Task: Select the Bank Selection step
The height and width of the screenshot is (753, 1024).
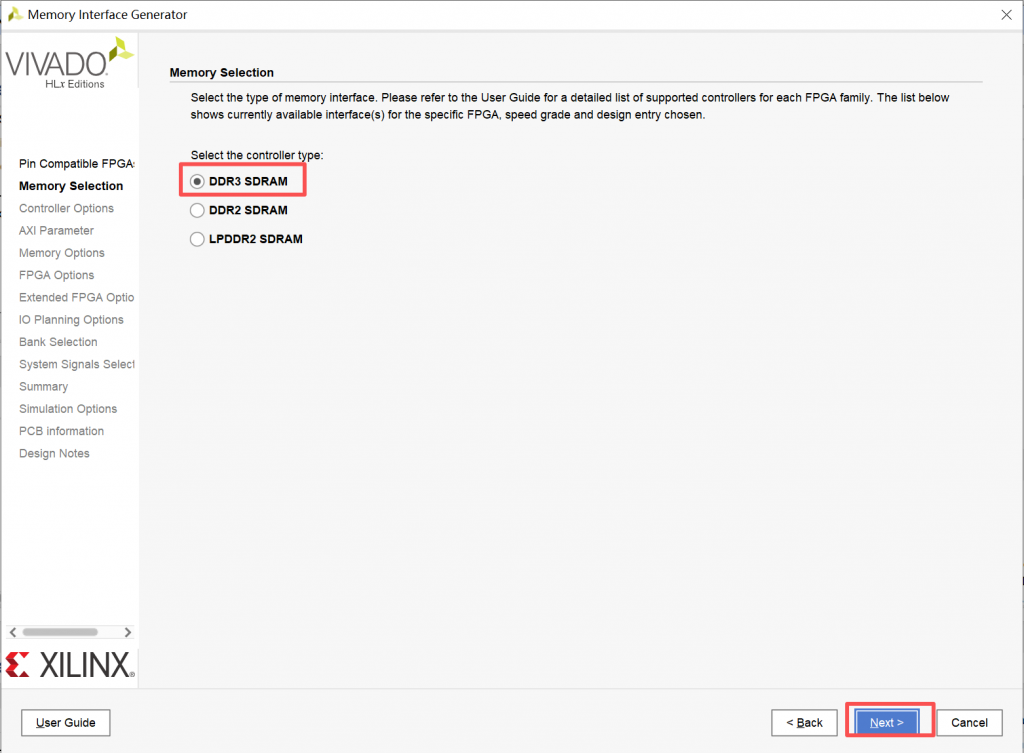Action: click(x=58, y=342)
